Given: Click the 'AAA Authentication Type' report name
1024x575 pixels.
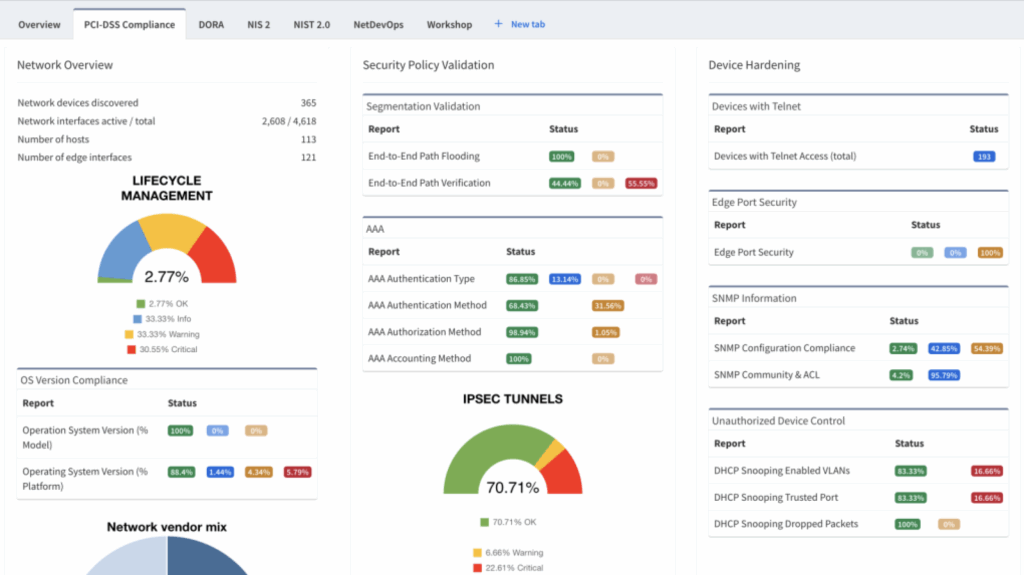Looking at the screenshot, I should click(x=421, y=278).
